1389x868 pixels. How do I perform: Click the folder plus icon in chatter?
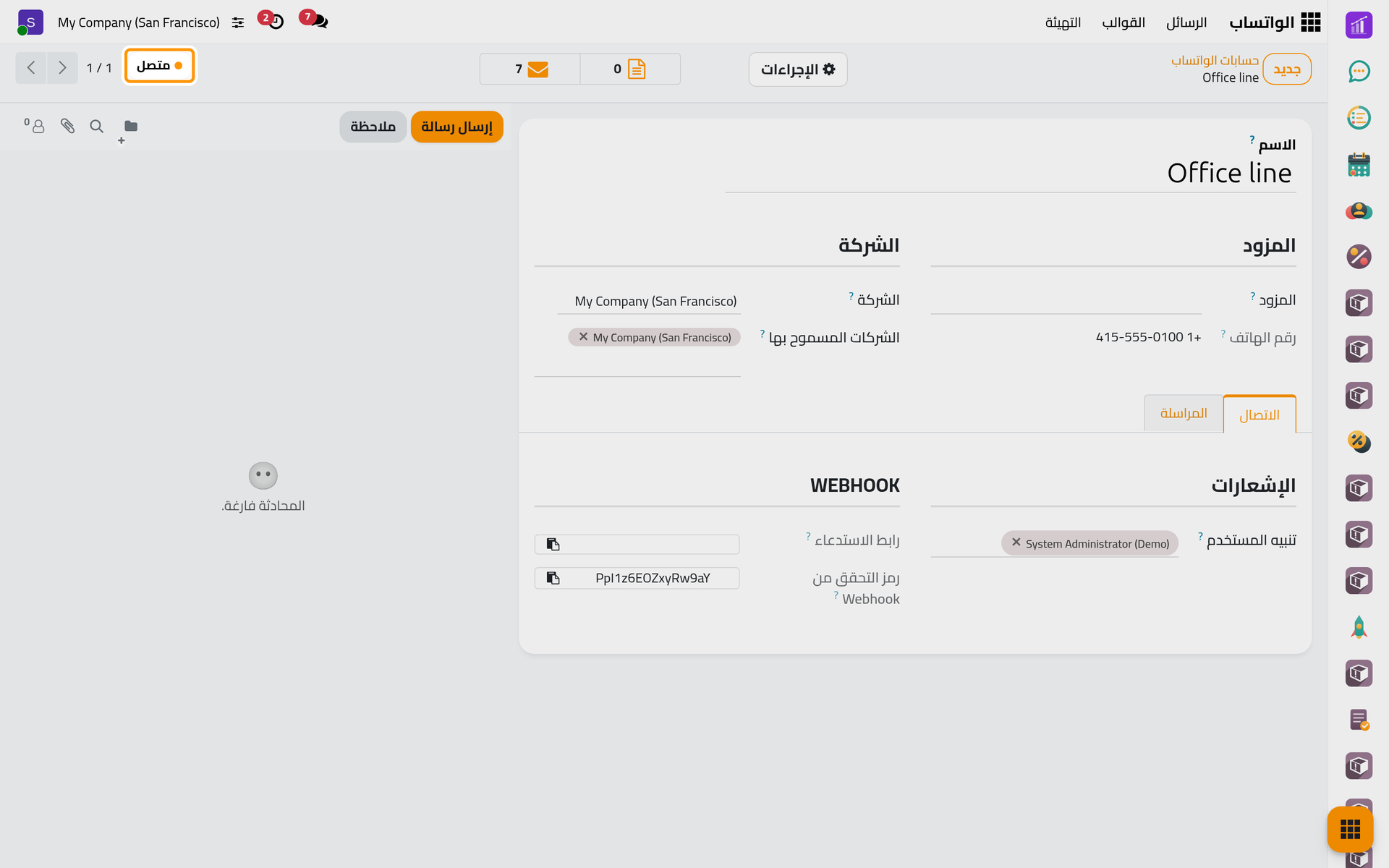(127, 130)
